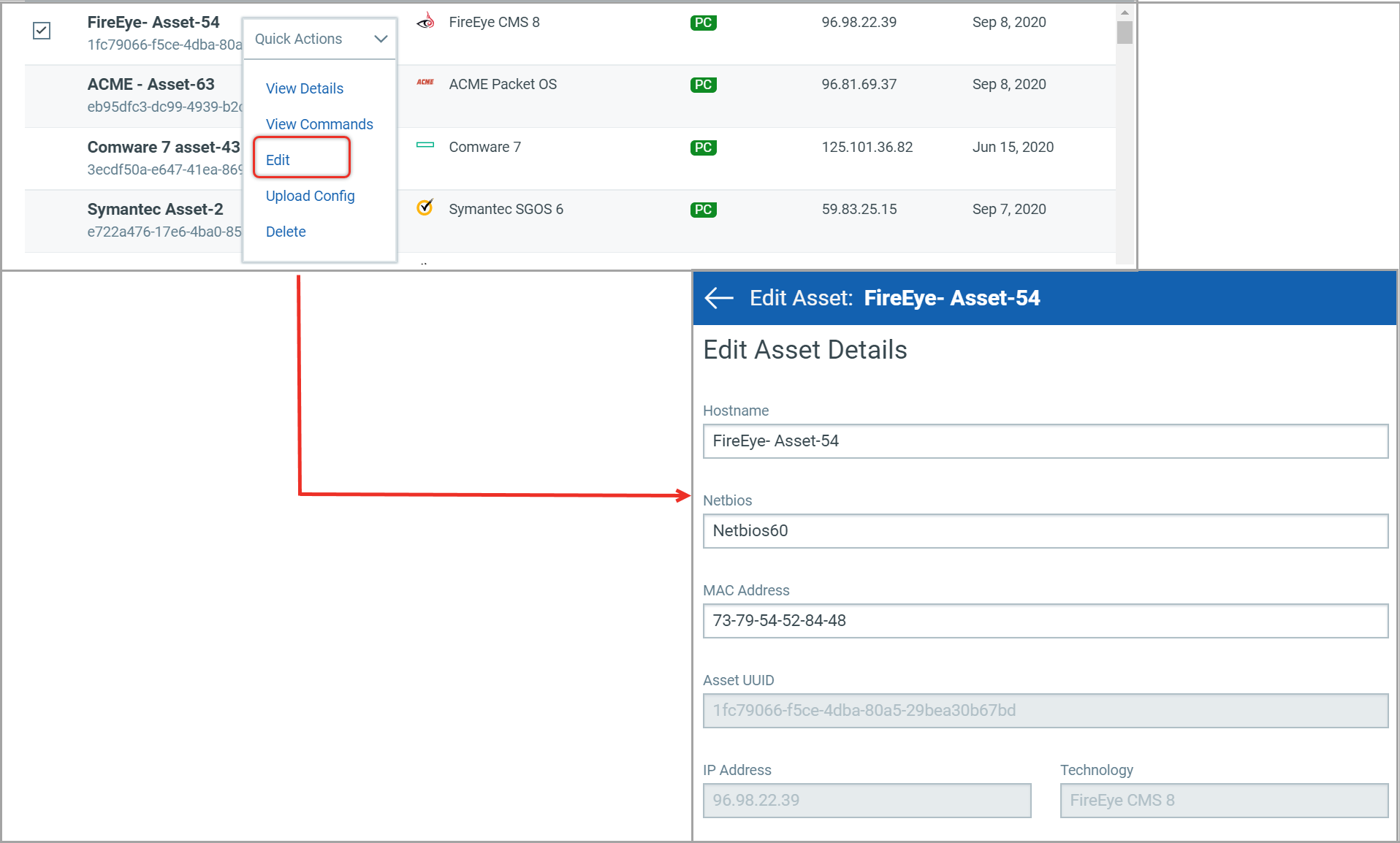Click the Comware 7 asset-43 asset name
This screenshot has width=1400, height=843.
tap(163, 147)
